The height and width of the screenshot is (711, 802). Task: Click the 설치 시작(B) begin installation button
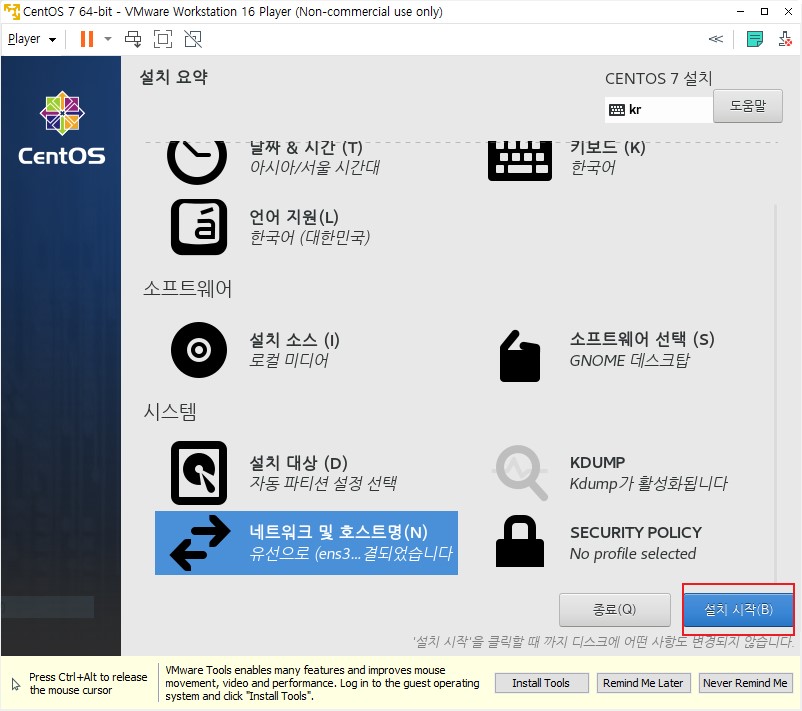tap(738, 610)
